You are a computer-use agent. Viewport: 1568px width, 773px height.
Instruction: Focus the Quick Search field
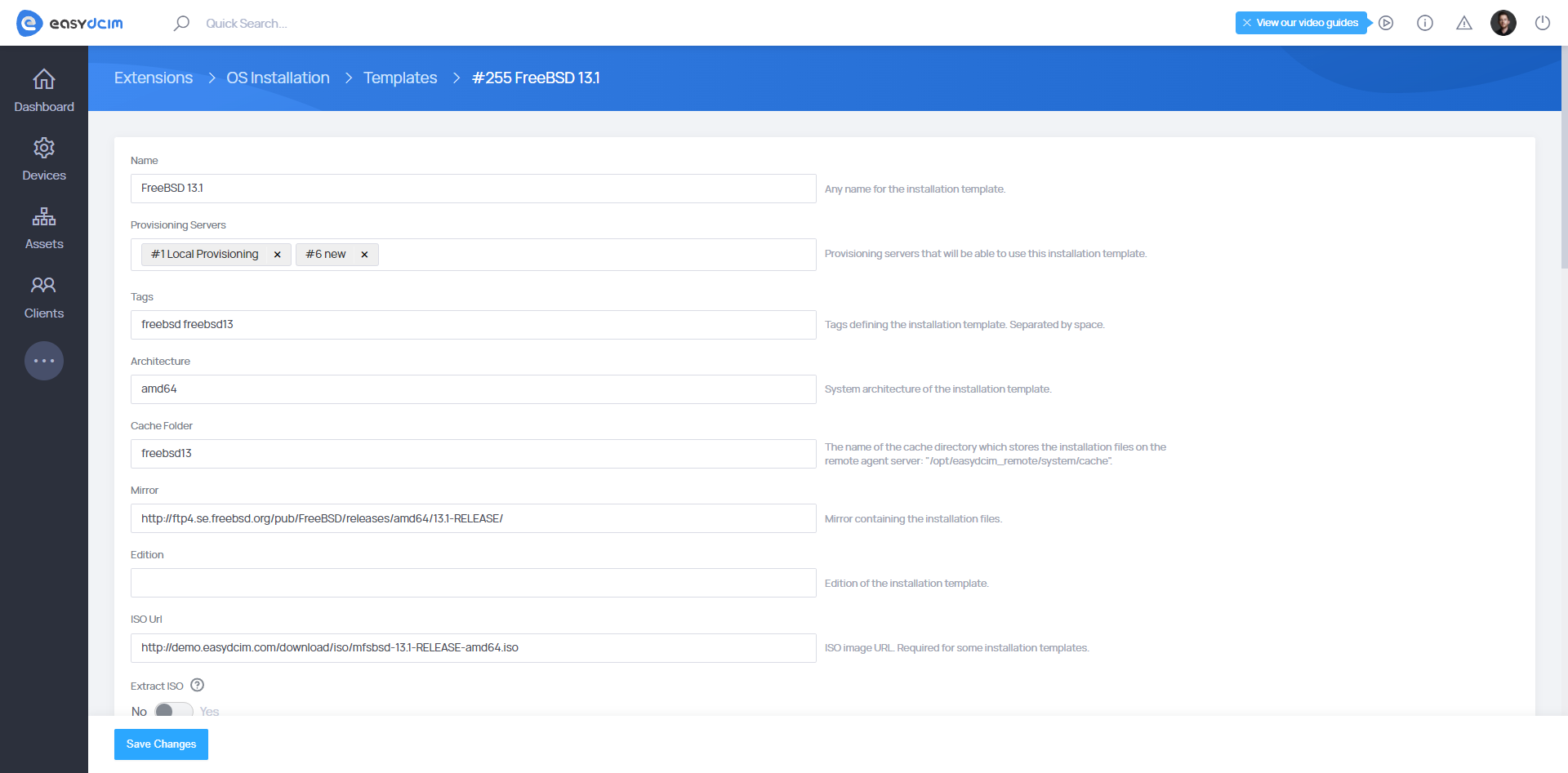click(x=247, y=23)
